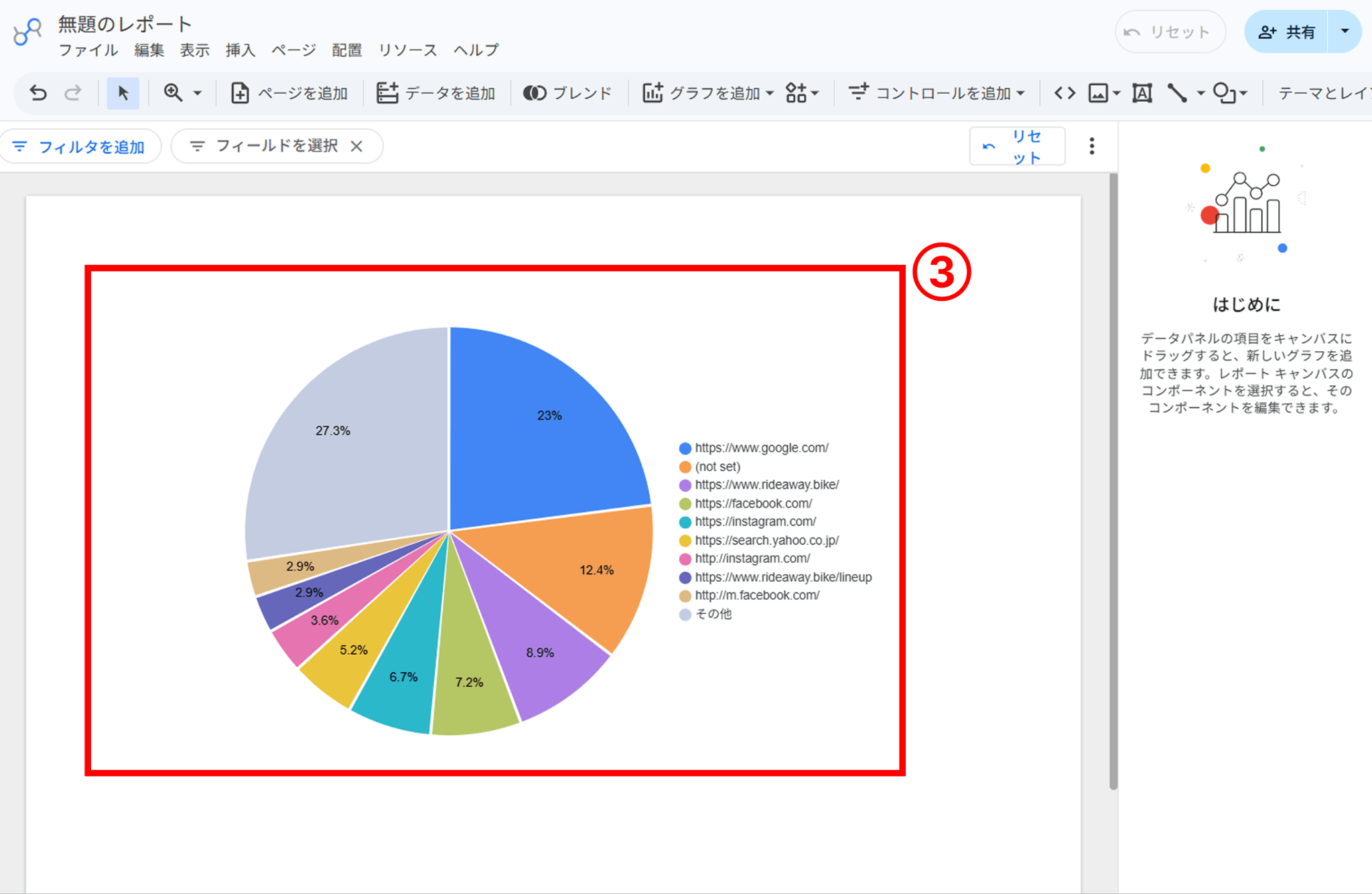Click the top リセット button

tap(1170, 31)
